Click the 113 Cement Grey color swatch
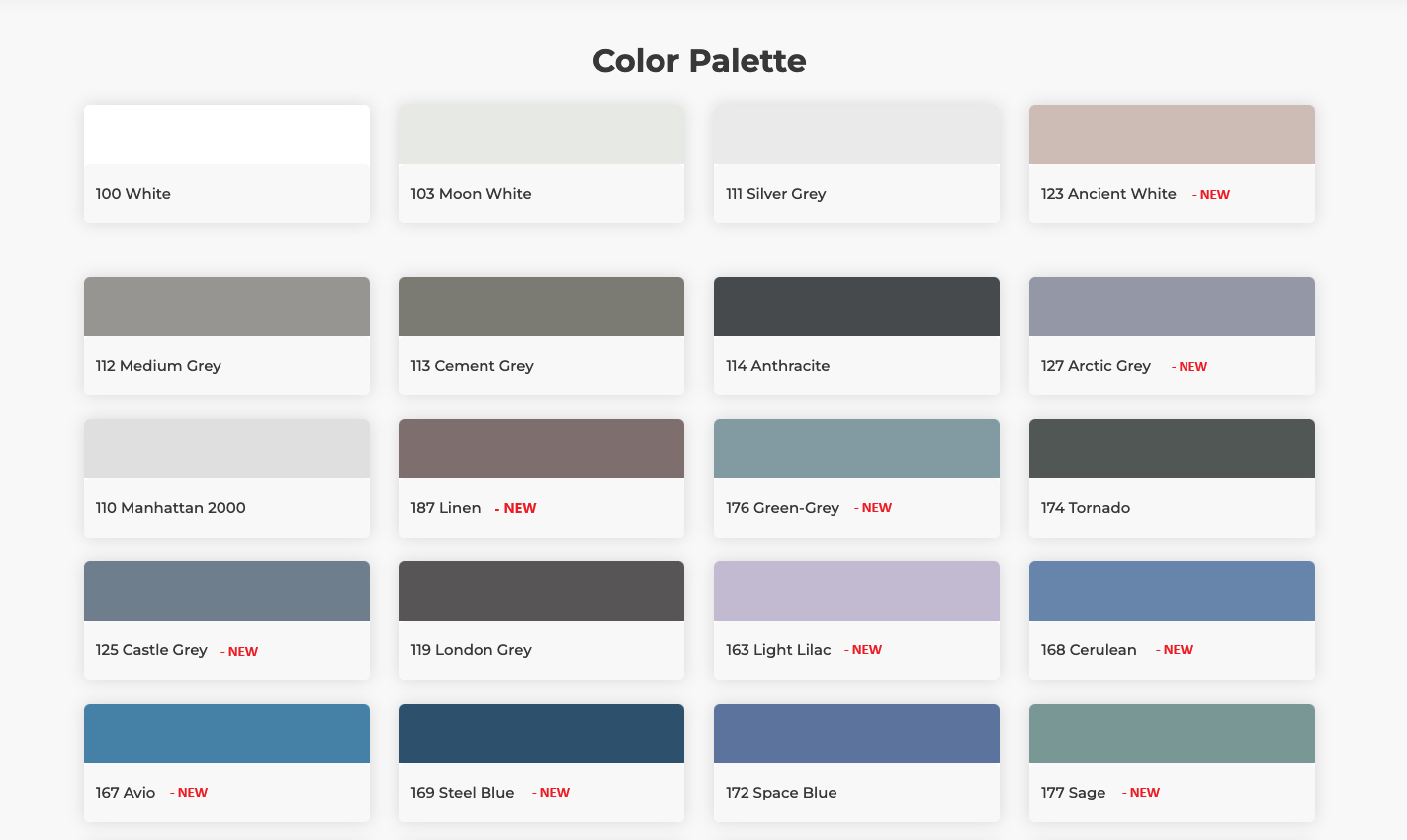Image resolution: width=1407 pixels, height=840 pixels. click(x=541, y=307)
